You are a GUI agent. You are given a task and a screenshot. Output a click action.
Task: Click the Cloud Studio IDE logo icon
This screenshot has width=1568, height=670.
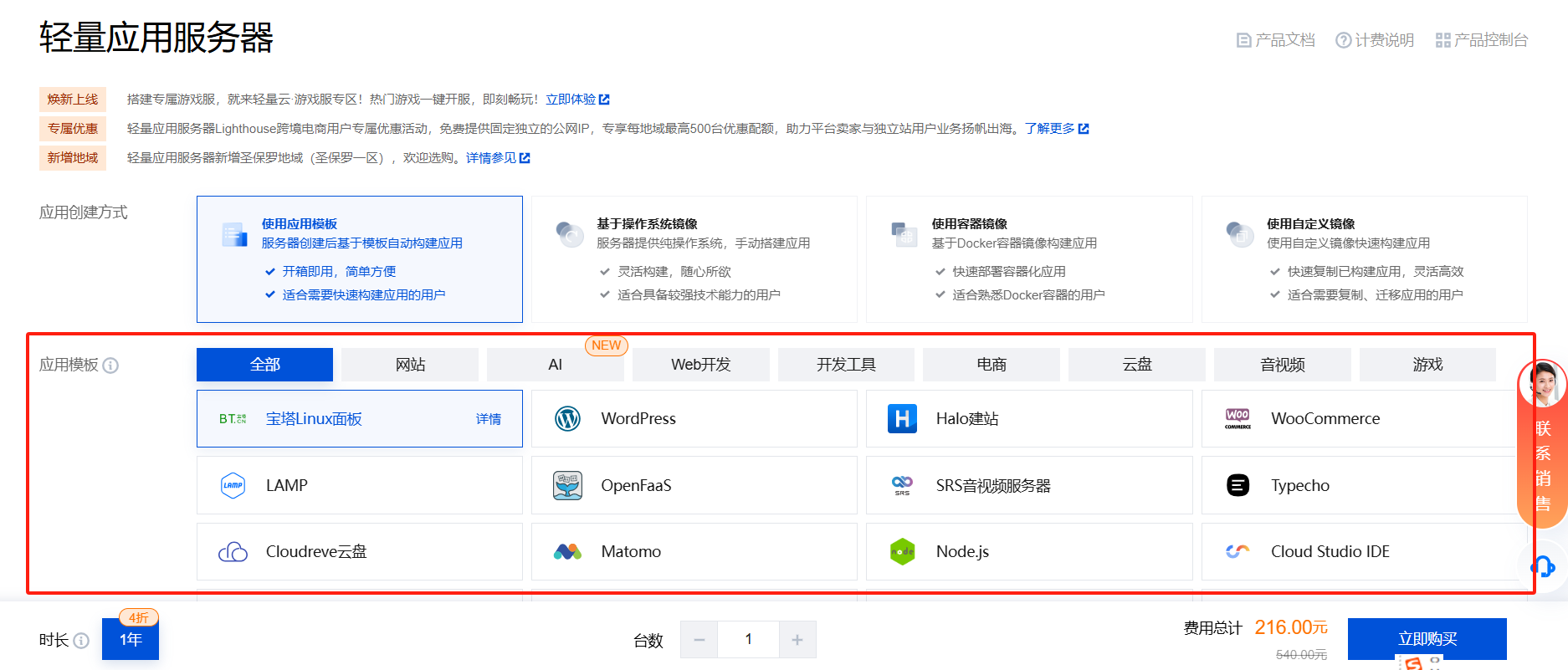[x=1237, y=552]
